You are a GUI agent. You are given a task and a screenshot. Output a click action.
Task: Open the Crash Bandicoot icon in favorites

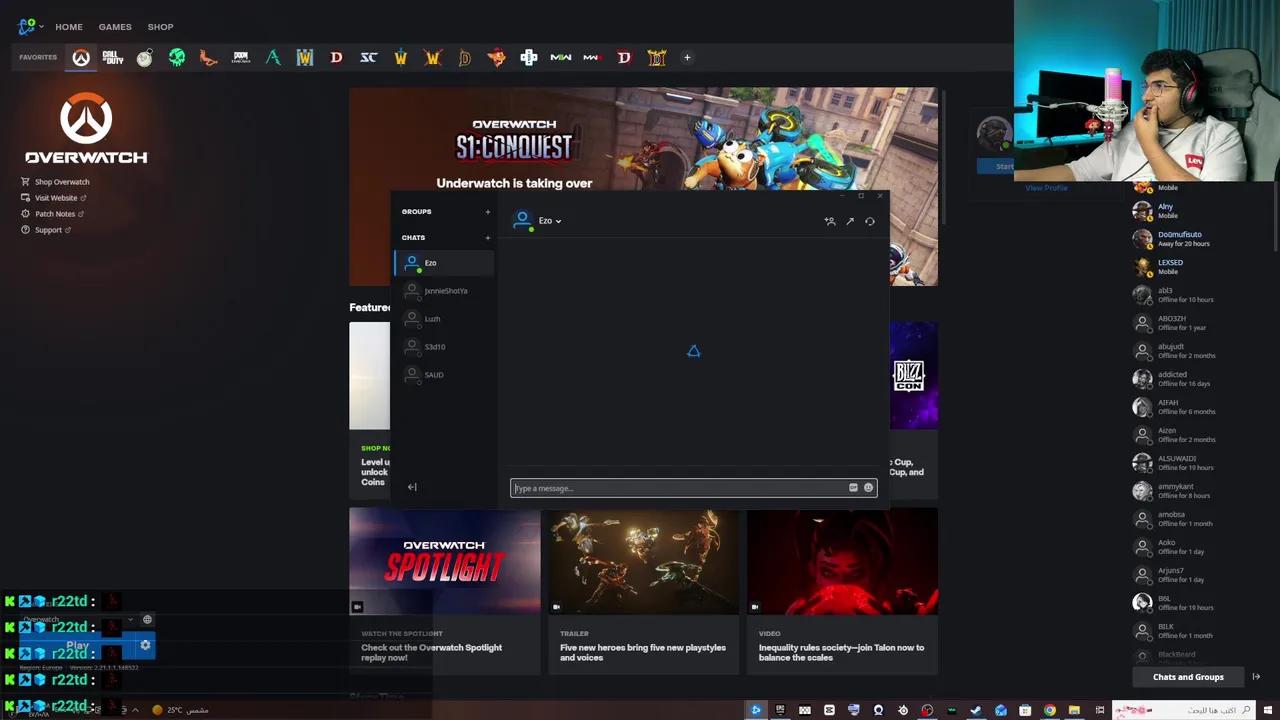pos(496,58)
